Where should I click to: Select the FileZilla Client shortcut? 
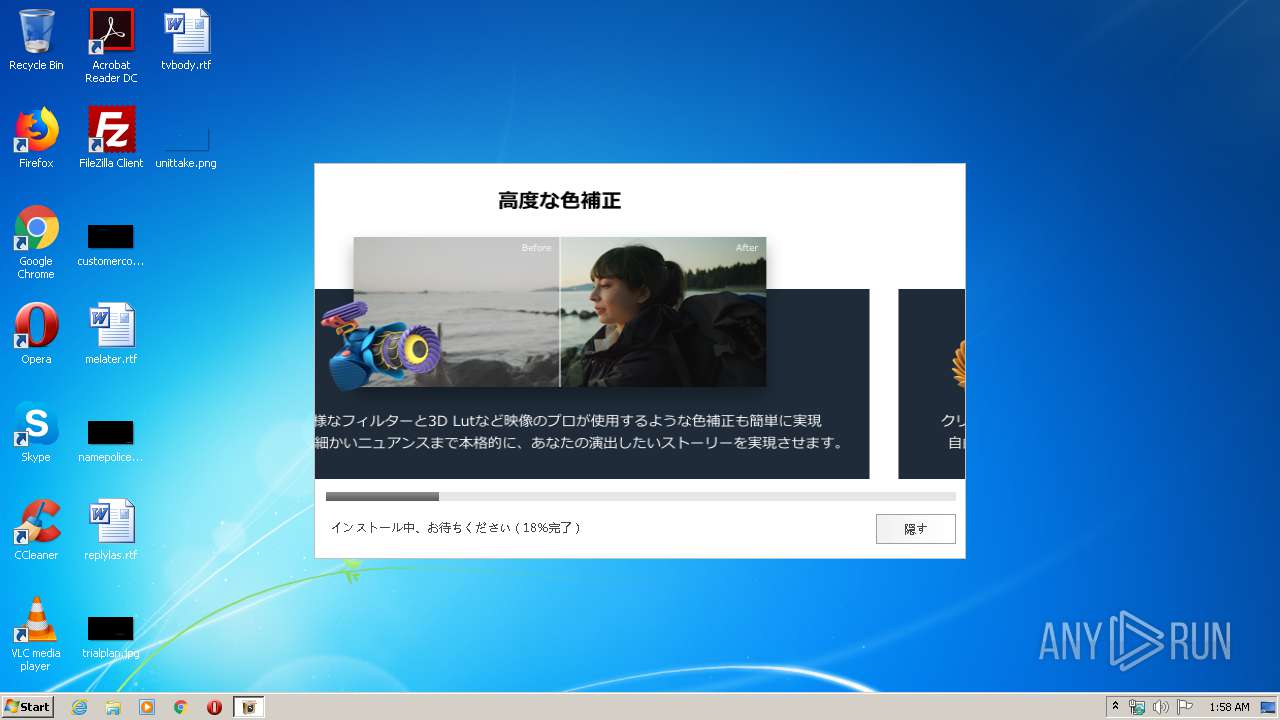pos(111,138)
